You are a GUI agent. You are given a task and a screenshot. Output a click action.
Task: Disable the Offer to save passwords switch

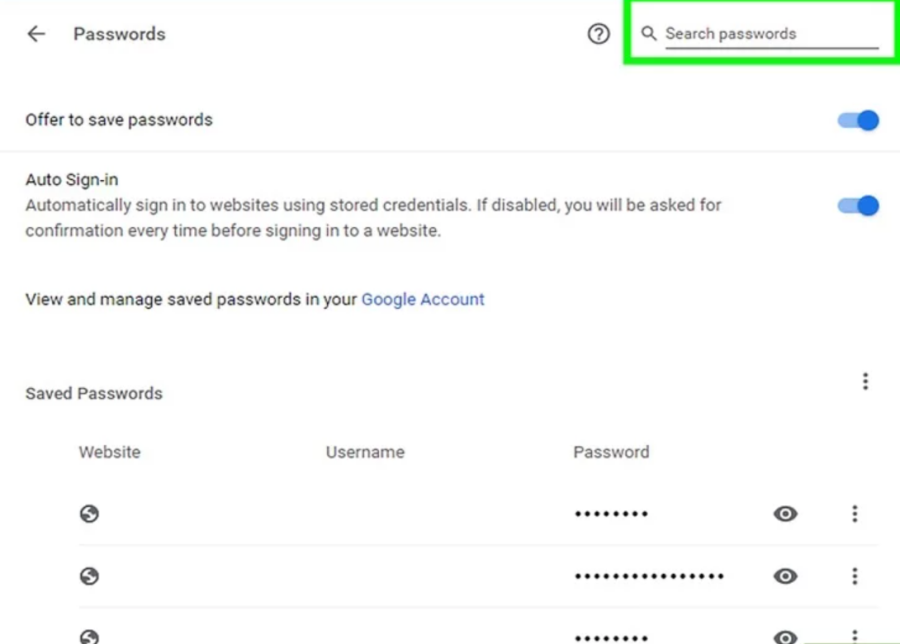click(858, 120)
